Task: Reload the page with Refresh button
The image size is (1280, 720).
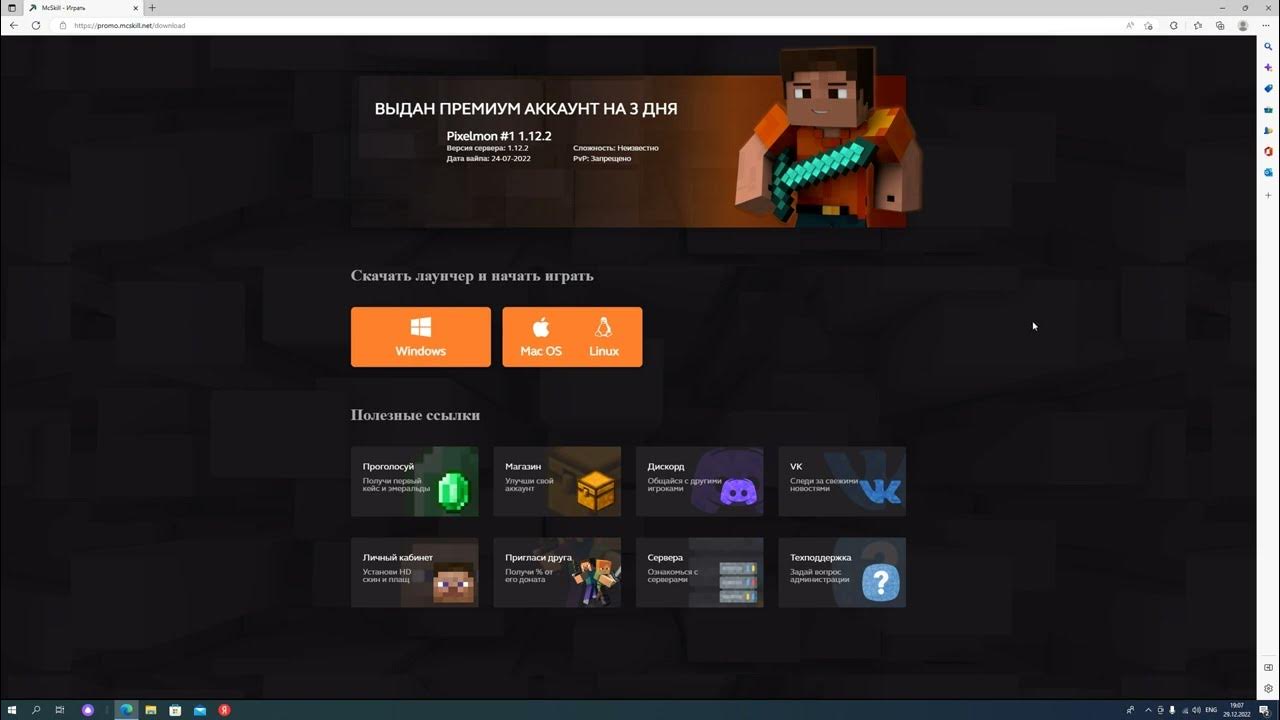Action: pyautogui.click(x=36, y=25)
